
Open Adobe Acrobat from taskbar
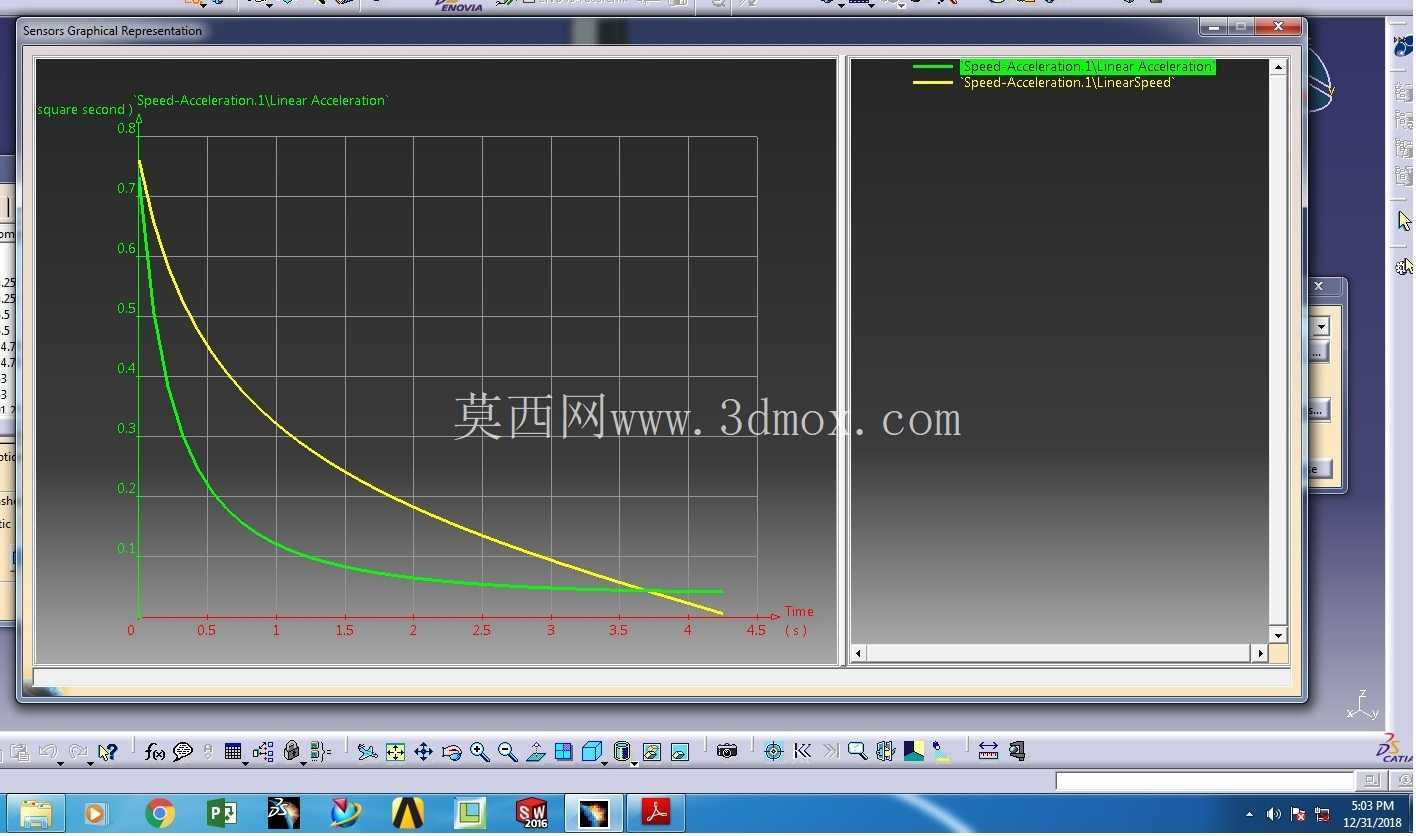(x=656, y=814)
